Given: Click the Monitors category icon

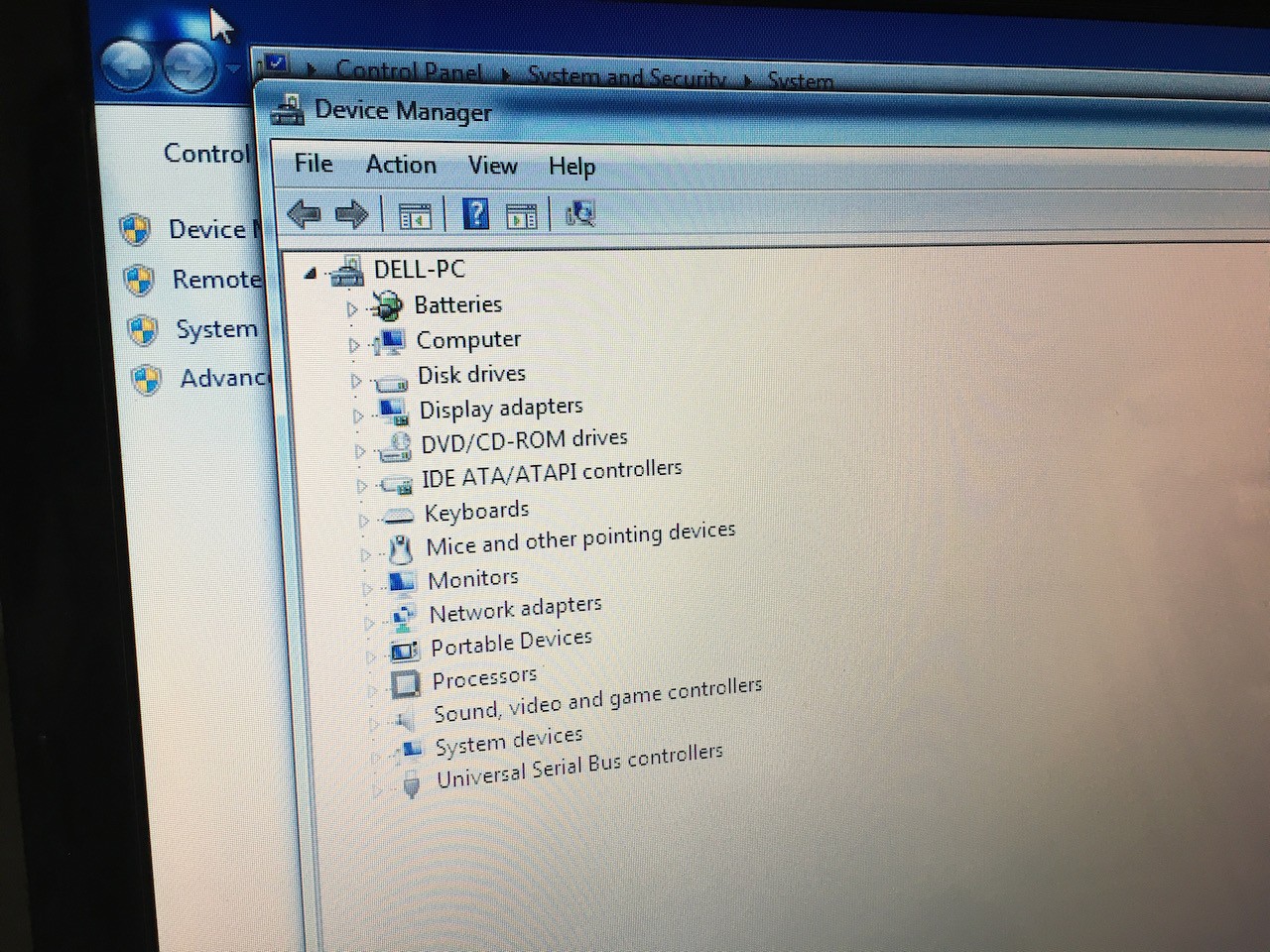Looking at the screenshot, I should tap(402, 581).
